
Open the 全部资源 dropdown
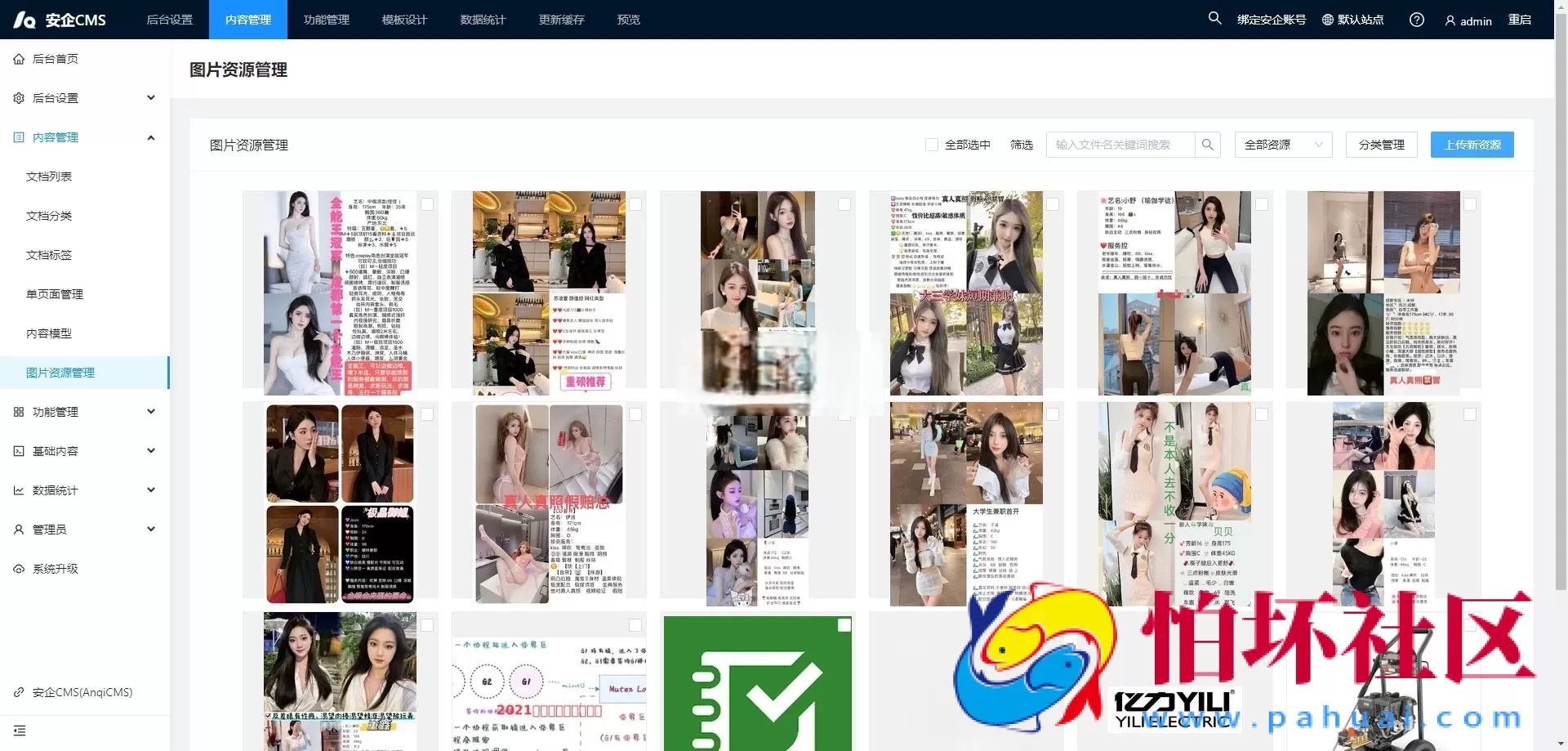click(x=1282, y=145)
